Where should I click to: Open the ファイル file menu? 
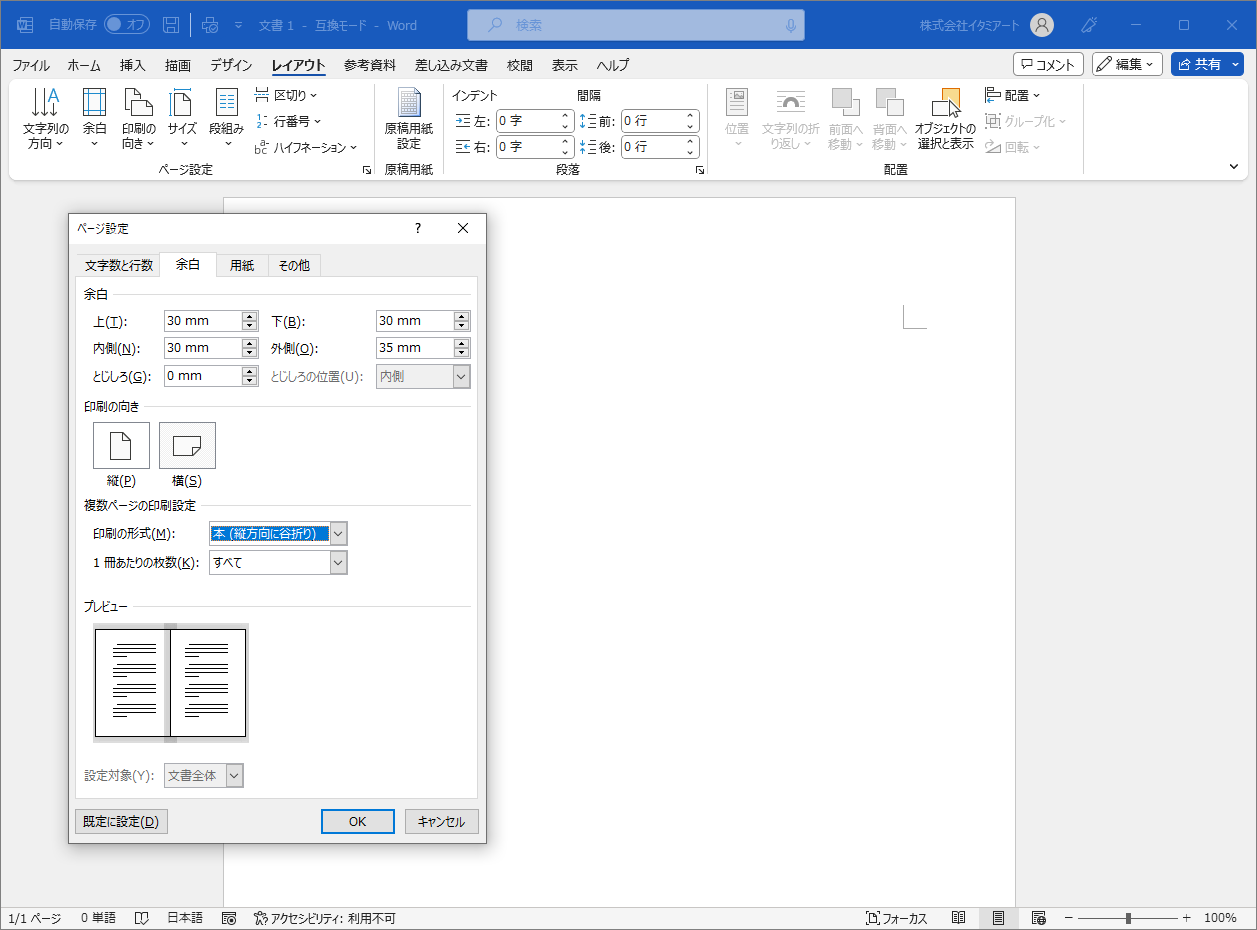tap(31, 65)
